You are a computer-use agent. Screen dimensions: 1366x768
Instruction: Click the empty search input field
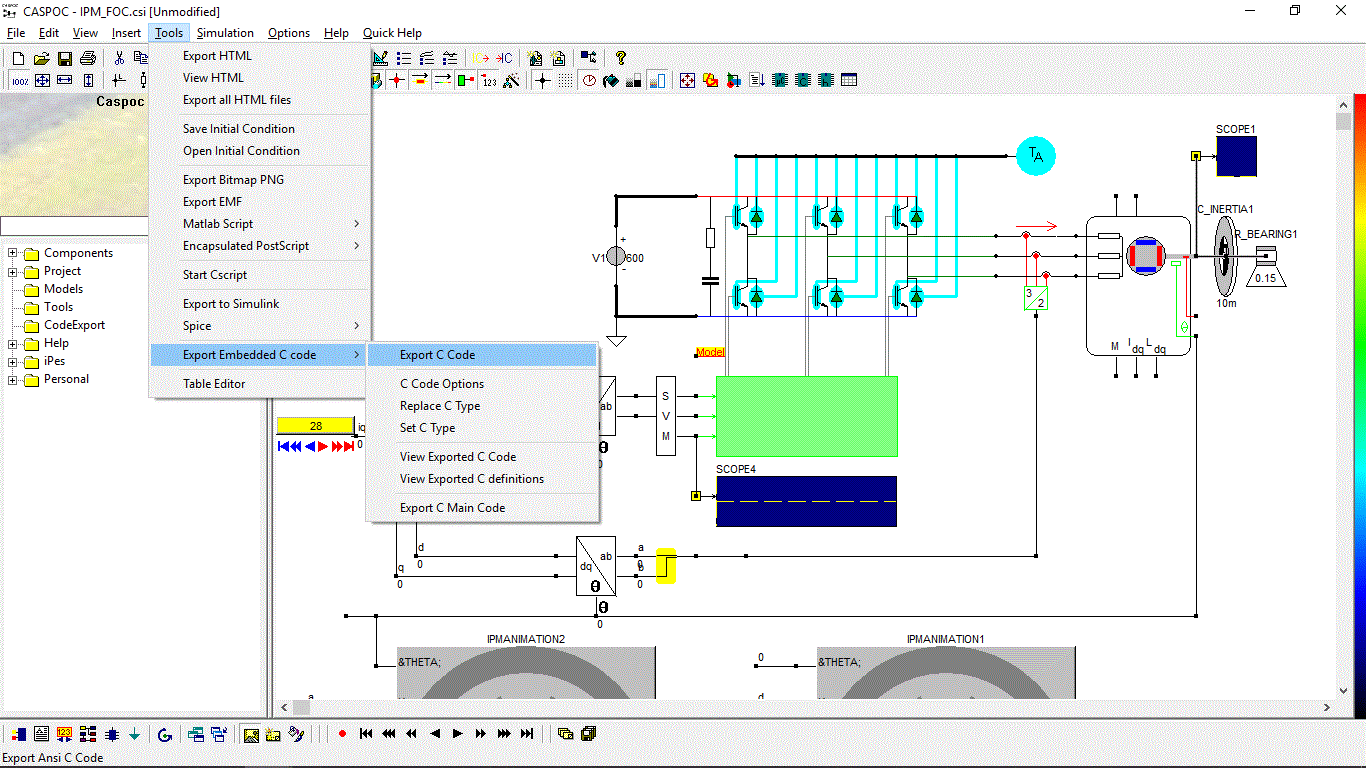75,227
